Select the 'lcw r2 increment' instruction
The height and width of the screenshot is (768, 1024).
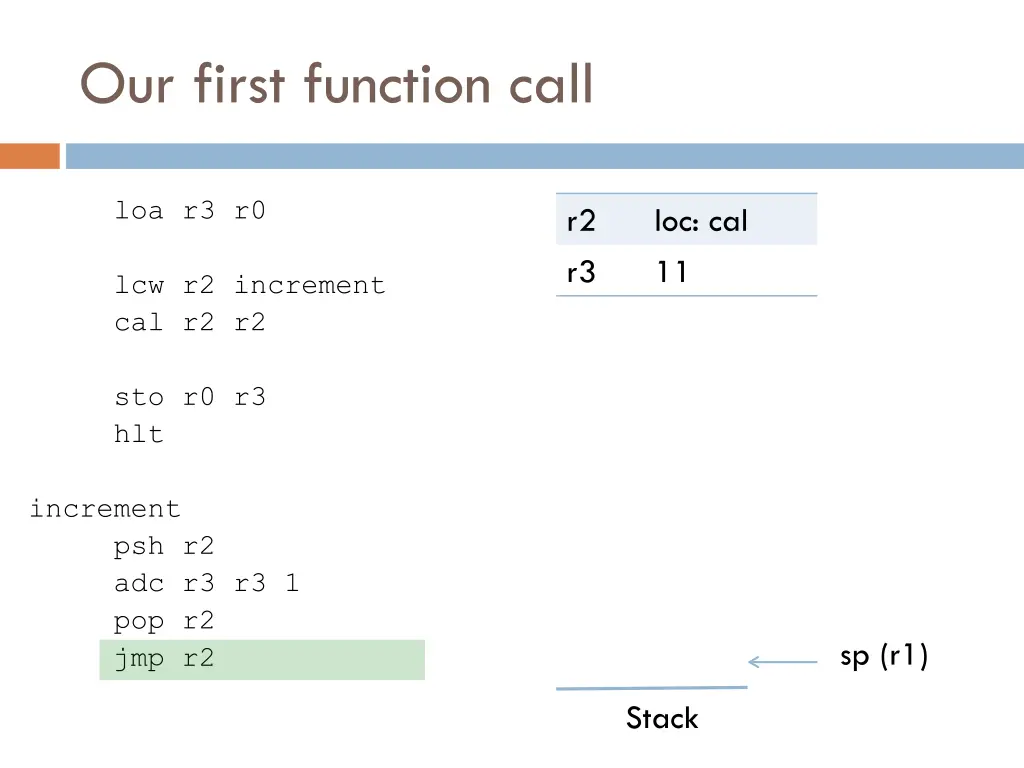pyautogui.click(x=250, y=285)
